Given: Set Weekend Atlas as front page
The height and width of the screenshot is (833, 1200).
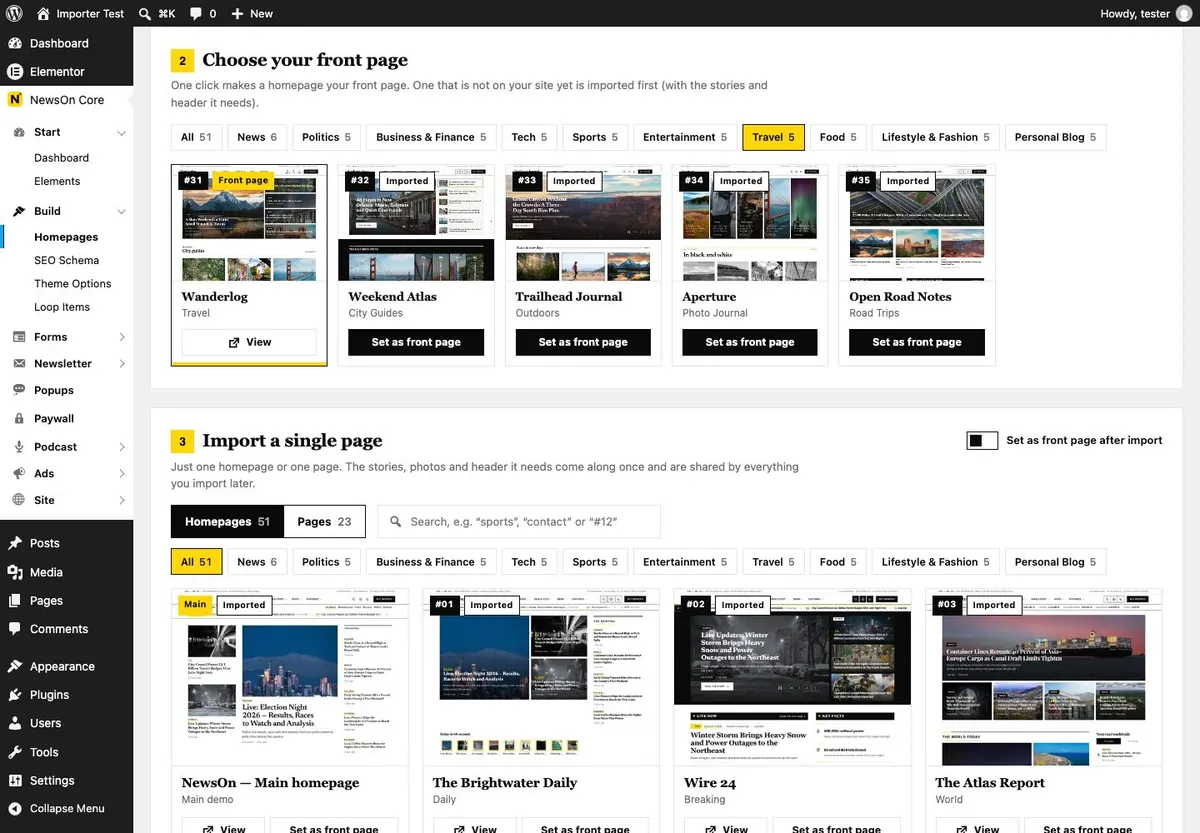Looking at the screenshot, I should pos(416,342).
